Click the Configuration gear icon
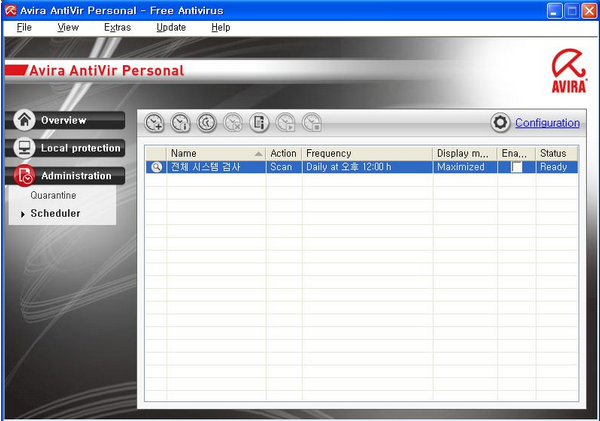Viewport: 600px width, 421px height. [500, 123]
